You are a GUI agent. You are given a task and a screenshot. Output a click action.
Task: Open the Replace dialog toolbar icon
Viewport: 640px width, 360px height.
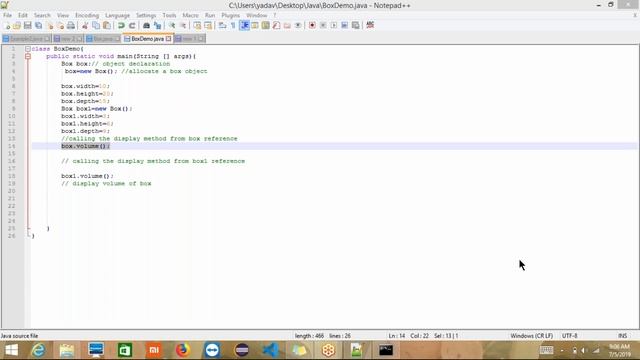click(157, 25)
